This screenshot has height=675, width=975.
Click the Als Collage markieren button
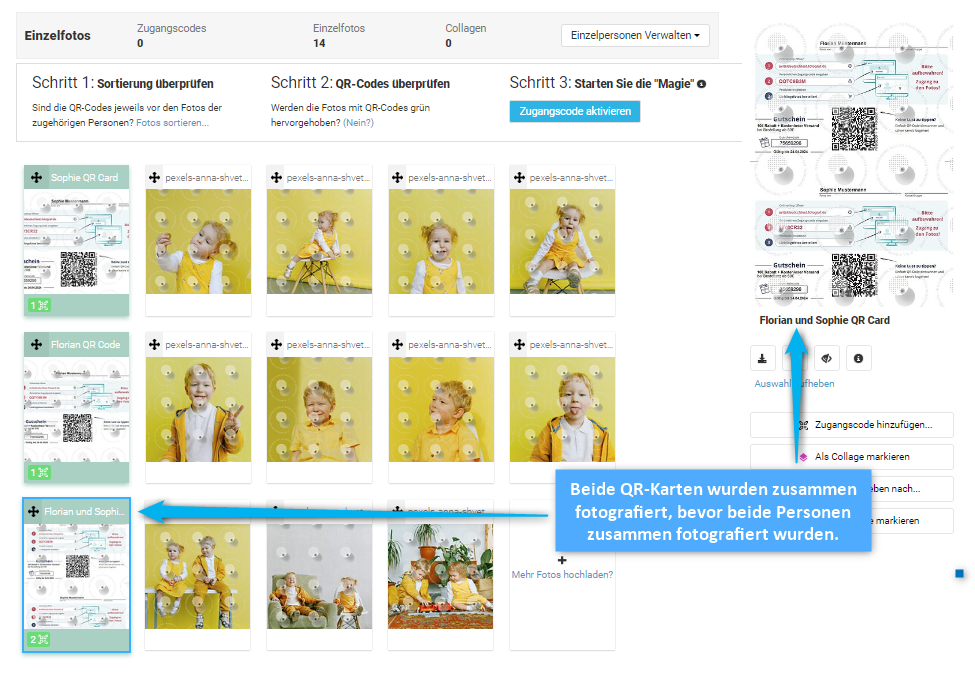(x=851, y=457)
